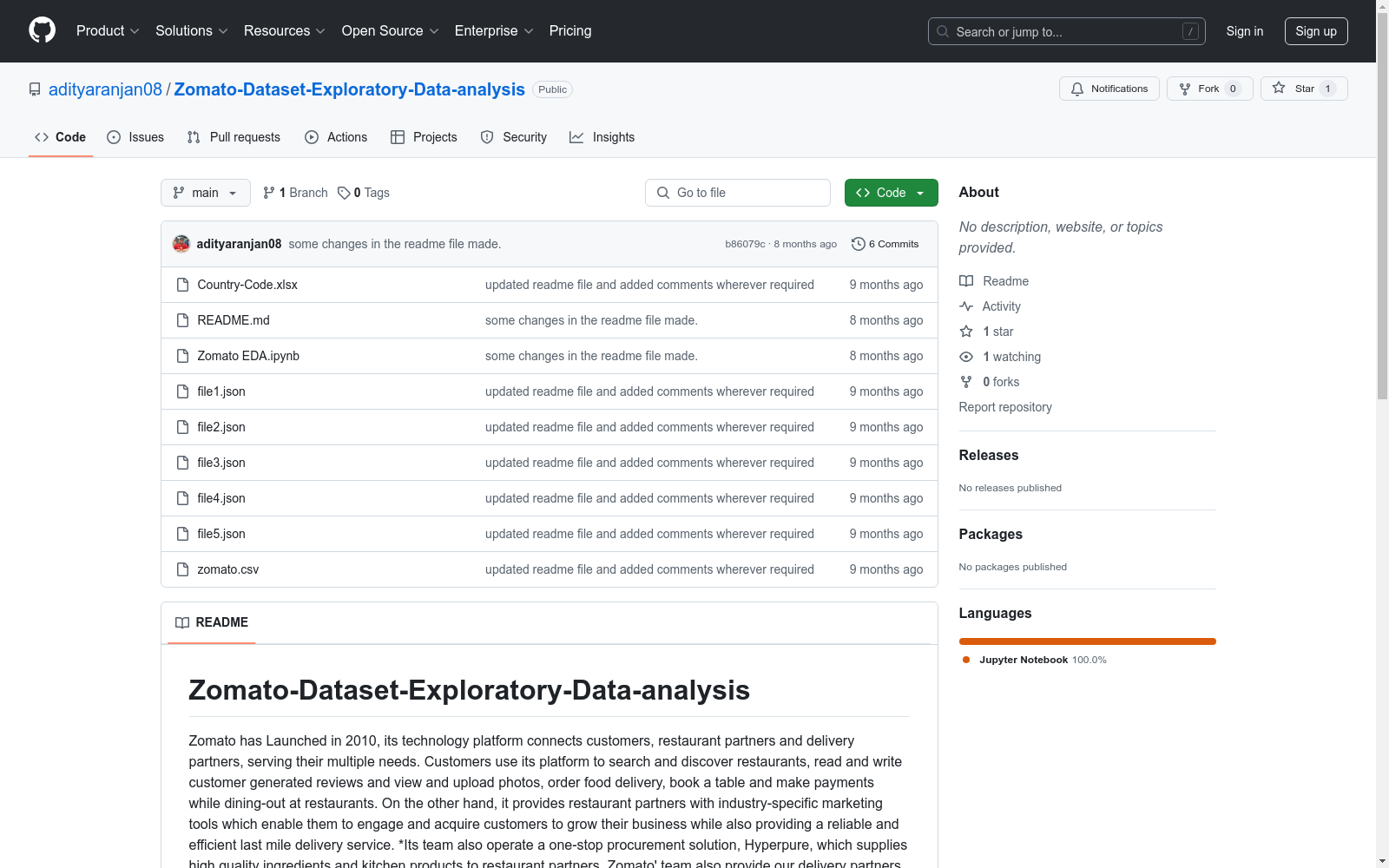1389x868 pixels.
Task: Open the zomato.csv file
Action: pyautogui.click(x=228, y=569)
